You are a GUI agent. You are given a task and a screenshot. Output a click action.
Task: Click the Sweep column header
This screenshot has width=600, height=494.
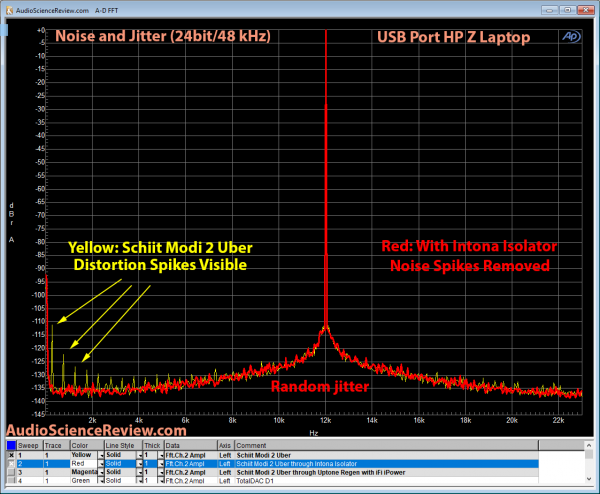pos(30,445)
